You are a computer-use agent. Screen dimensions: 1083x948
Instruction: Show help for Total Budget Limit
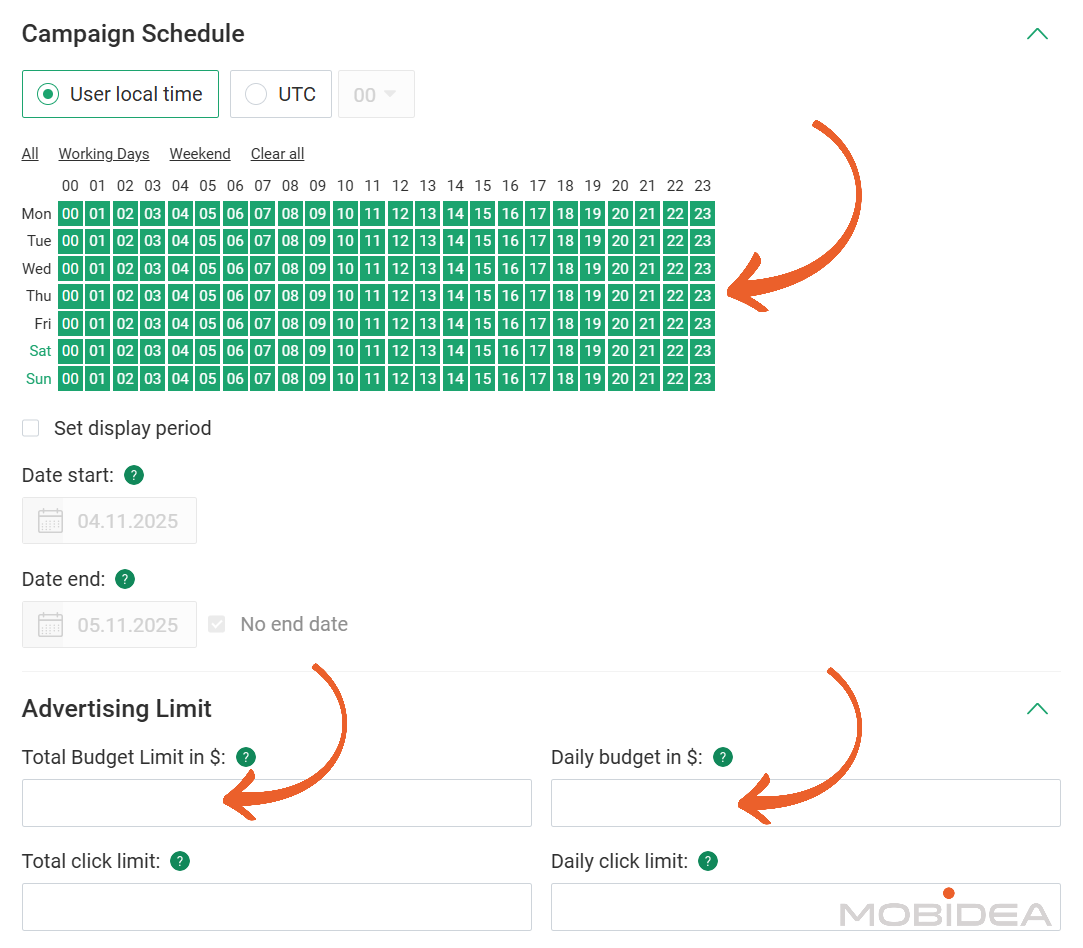246,757
